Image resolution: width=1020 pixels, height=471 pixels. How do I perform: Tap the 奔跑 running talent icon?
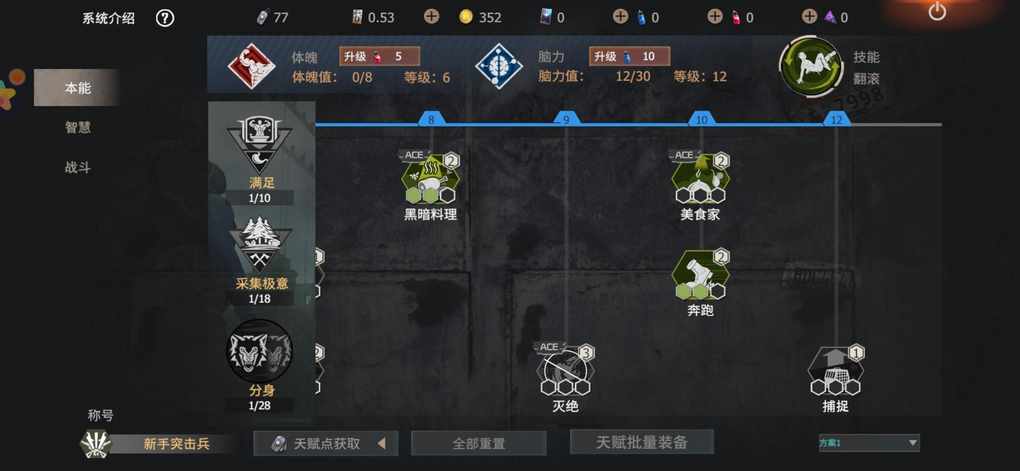pos(700,274)
